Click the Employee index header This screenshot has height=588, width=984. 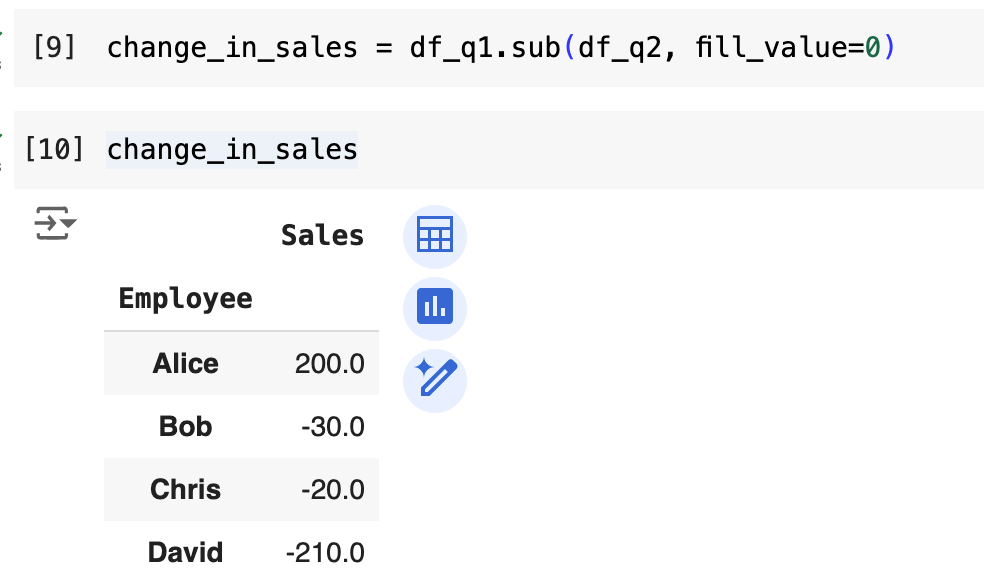coord(185,298)
